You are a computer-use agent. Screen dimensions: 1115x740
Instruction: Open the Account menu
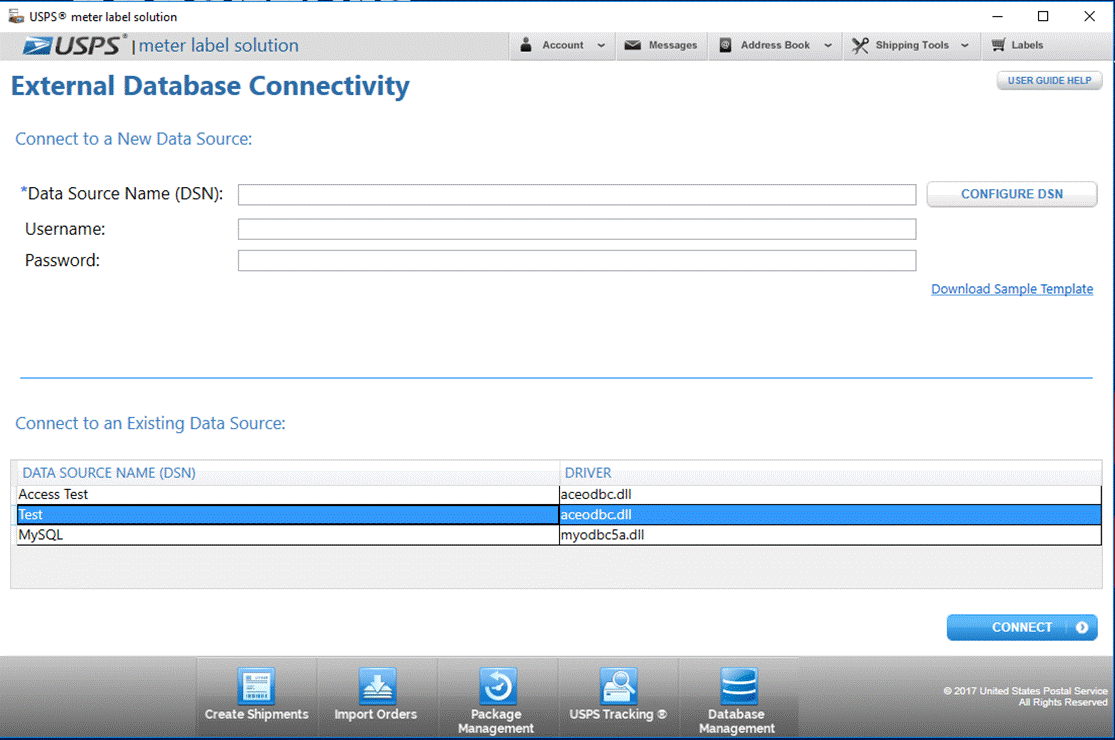coord(562,45)
